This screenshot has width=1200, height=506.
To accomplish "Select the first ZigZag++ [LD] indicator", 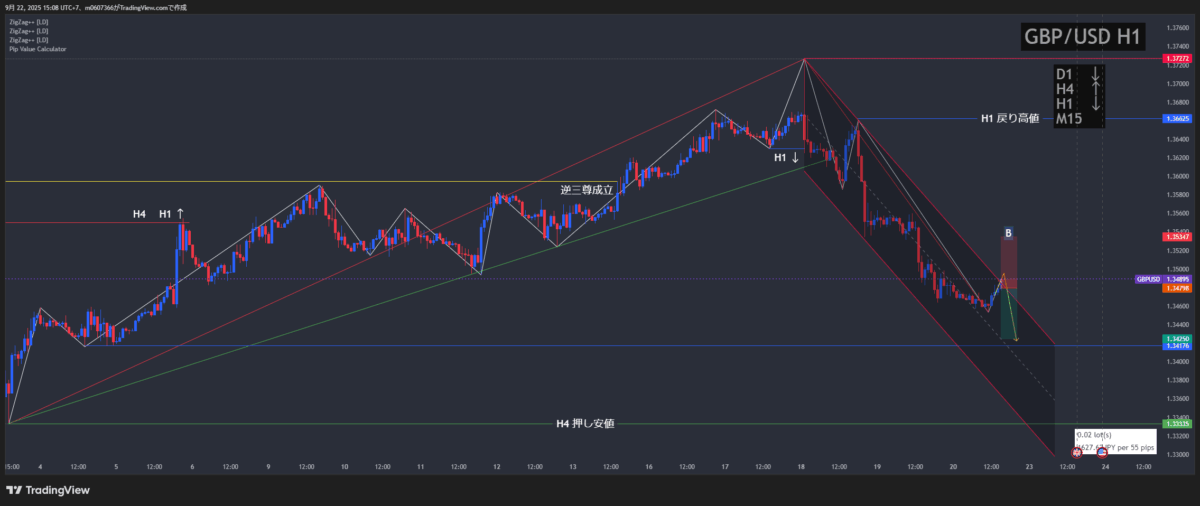I will [28, 22].
